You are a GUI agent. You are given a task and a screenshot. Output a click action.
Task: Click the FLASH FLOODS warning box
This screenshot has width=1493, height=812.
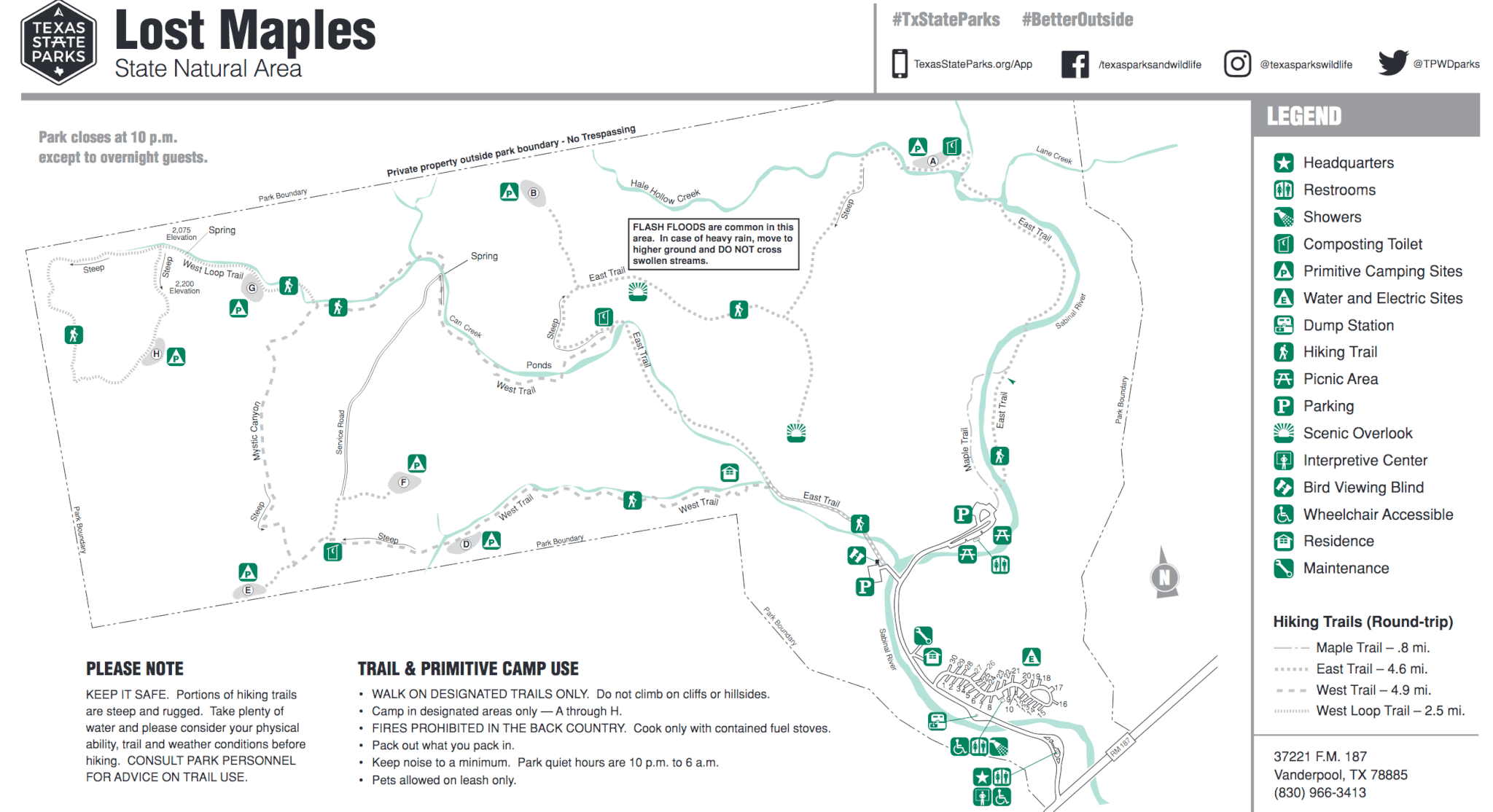[714, 244]
